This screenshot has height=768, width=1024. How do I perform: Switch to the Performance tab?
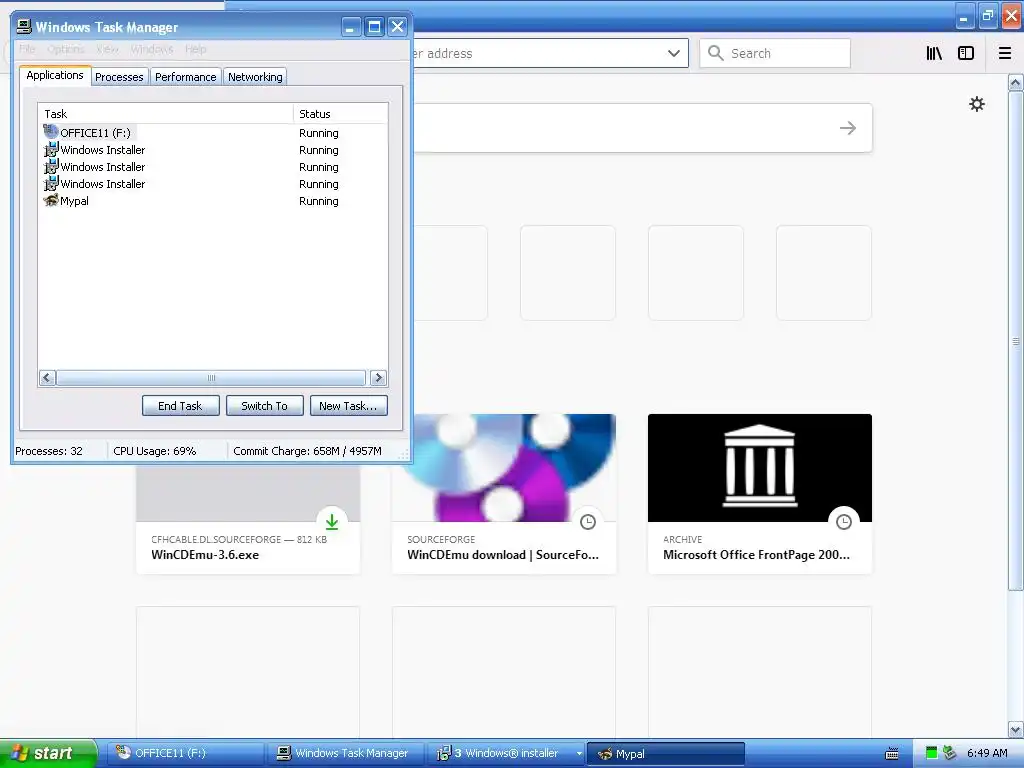tap(185, 77)
